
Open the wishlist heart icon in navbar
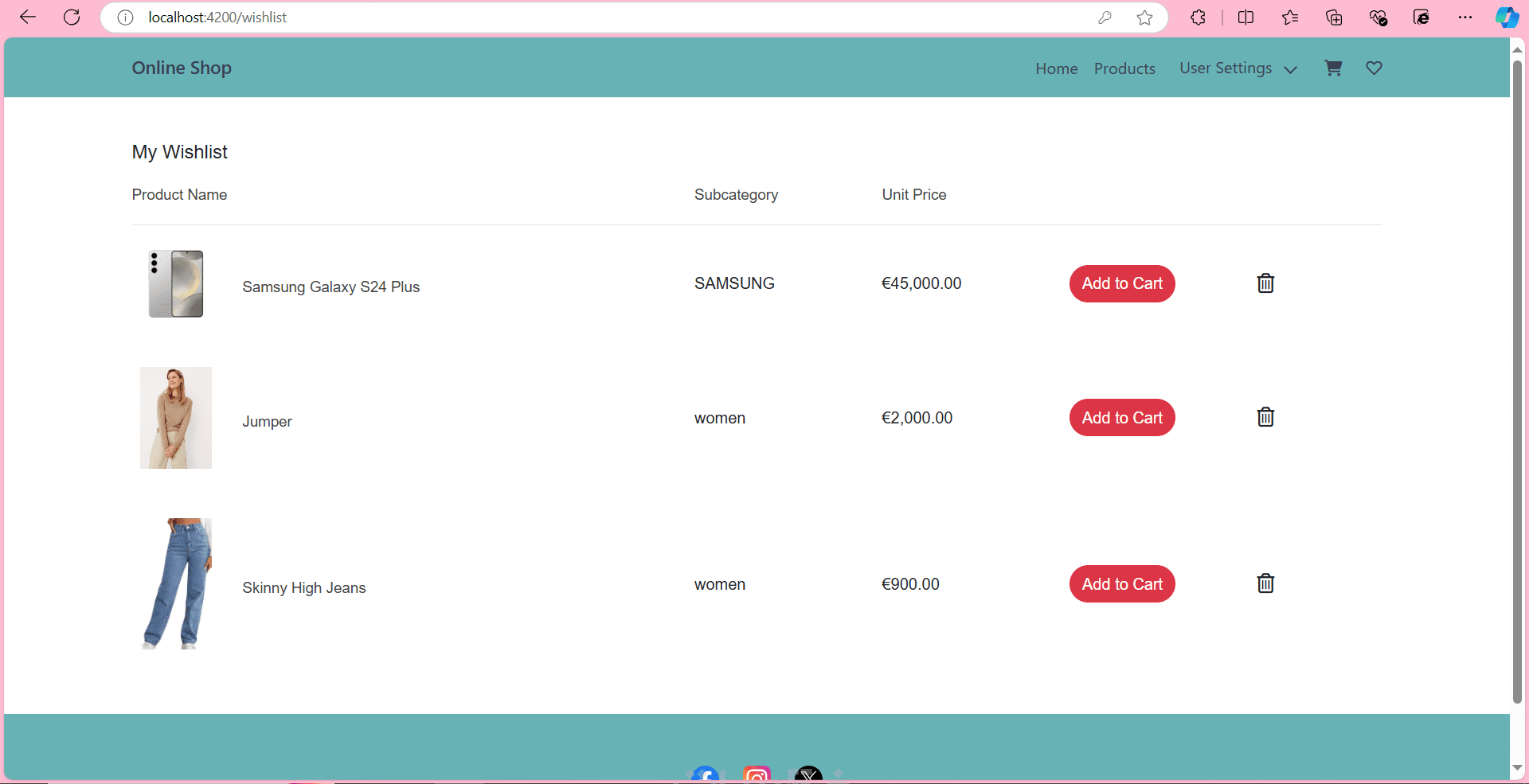[x=1374, y=68]
